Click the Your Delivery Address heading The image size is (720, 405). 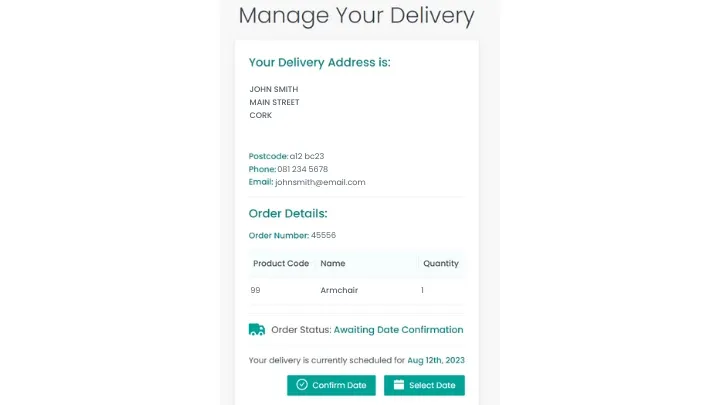tap(320, 62)
